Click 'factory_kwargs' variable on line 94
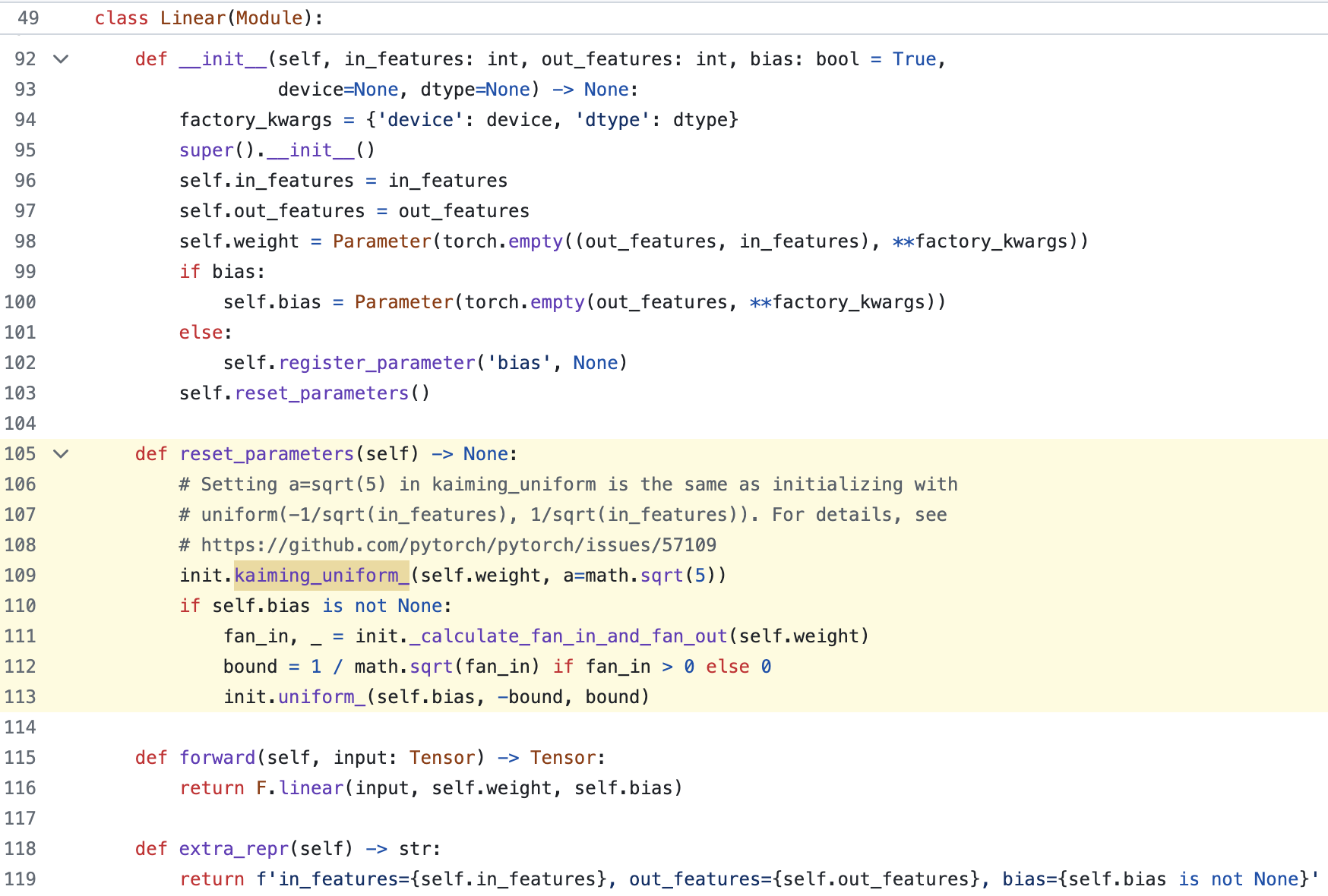Image resolution: width=1328 pixels, height=896 pixels. point(256,120)
